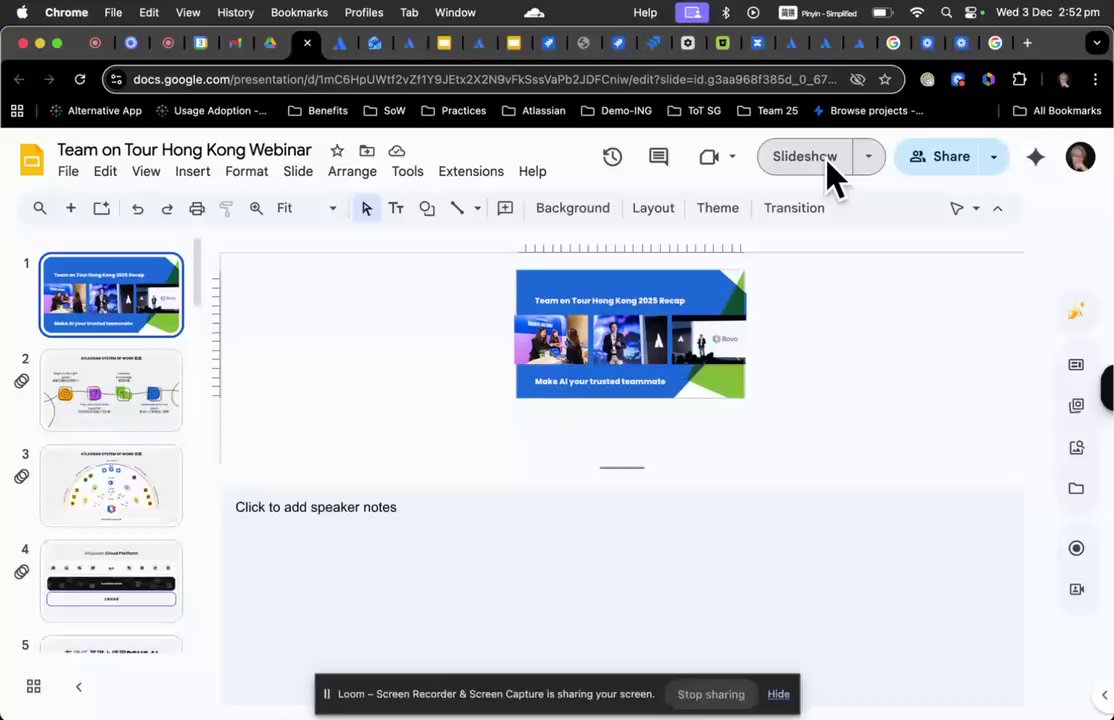Click the Share button
Viewport: 1114px width, 720px height.
(x=939, y=156)
